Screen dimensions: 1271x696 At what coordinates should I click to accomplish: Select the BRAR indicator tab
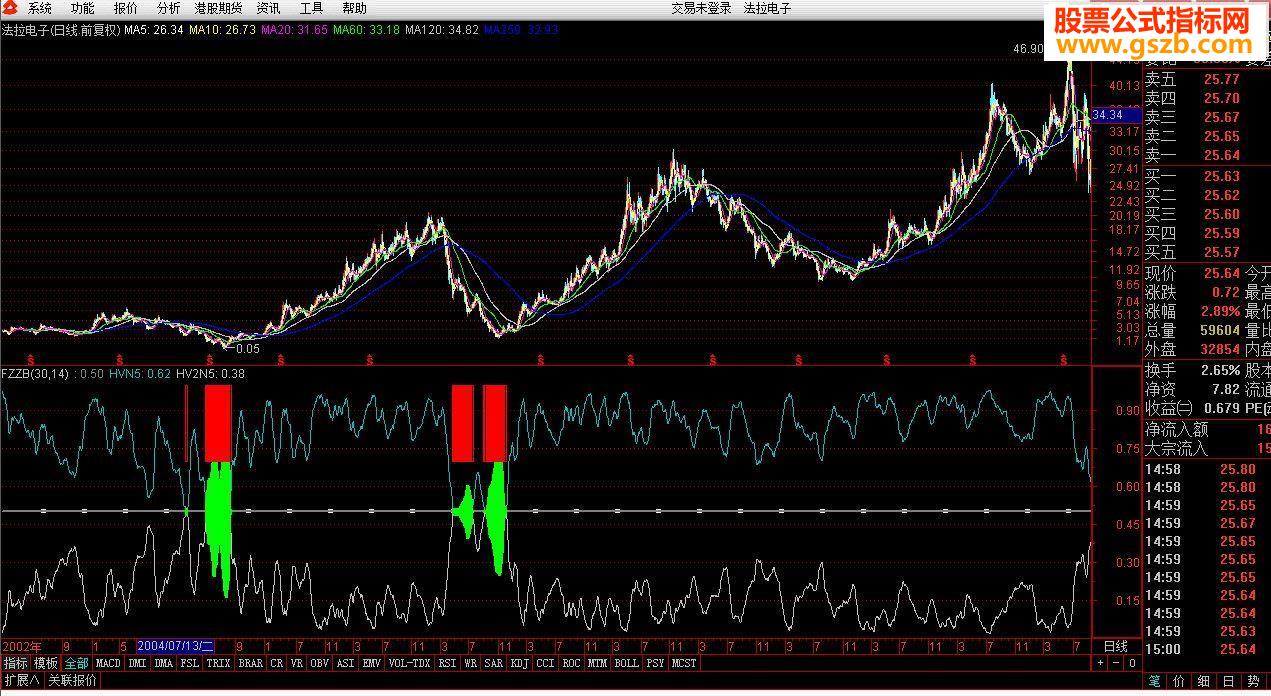pos(251,663)
